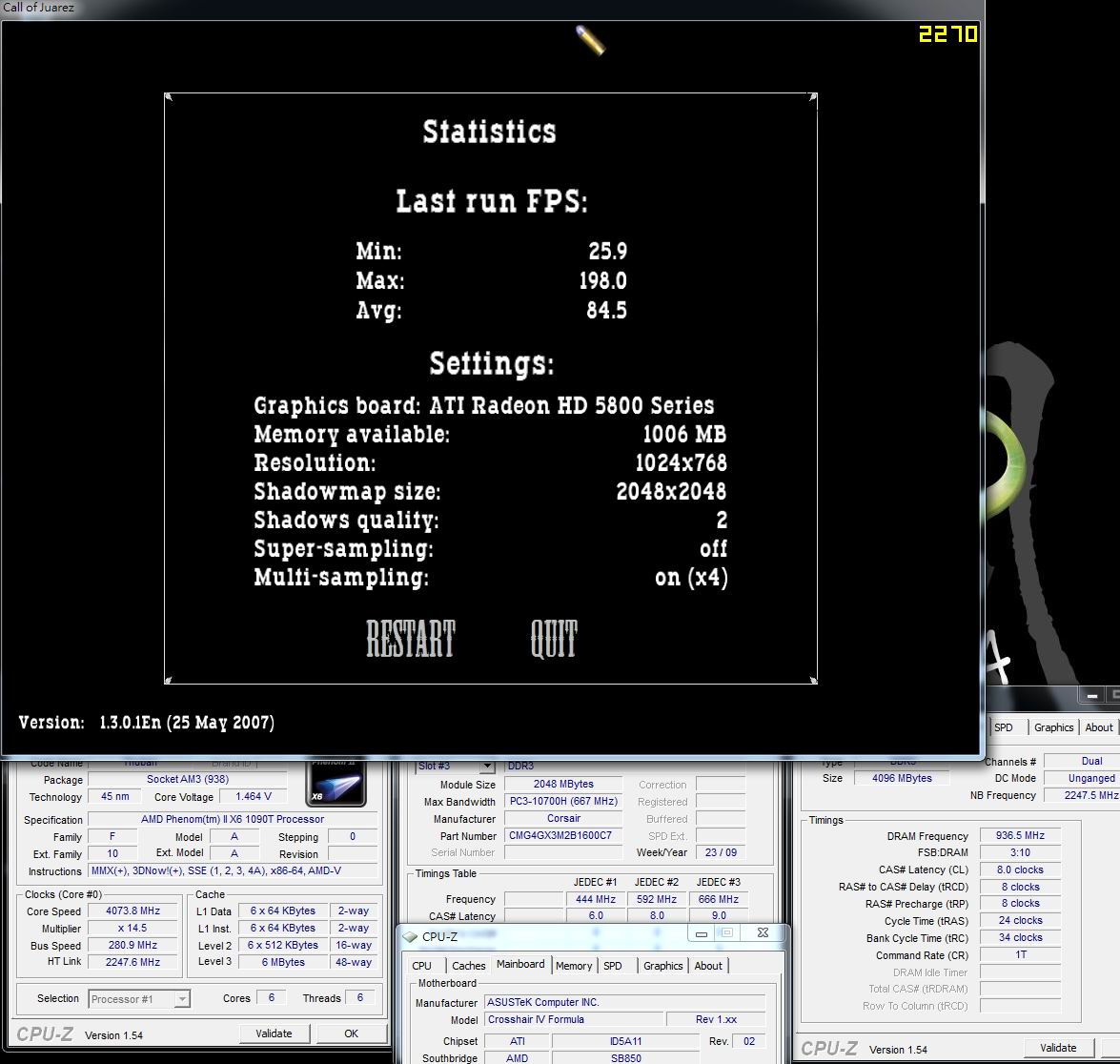Click the OK button in the CPU-Z processor window
The height and width of the screenshot is (1064, 1120).
point(352,1033)
